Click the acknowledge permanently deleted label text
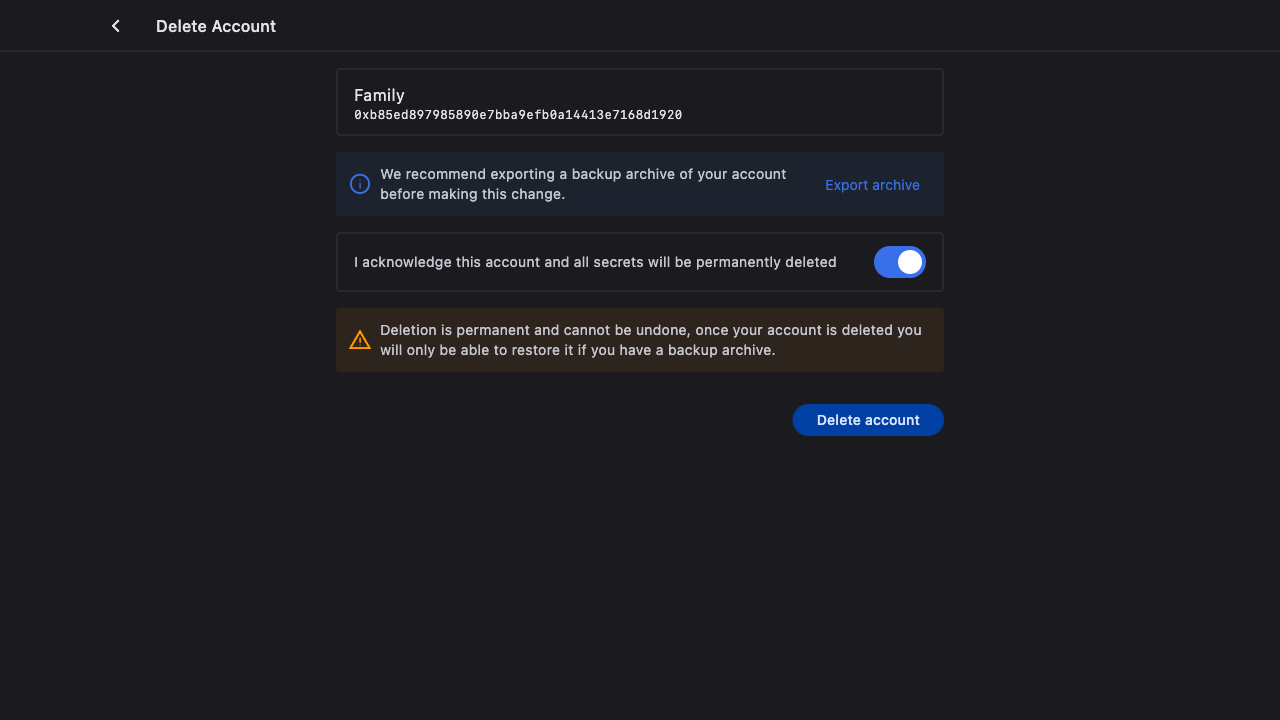The image size is (1280, 720). pos(595,262)
